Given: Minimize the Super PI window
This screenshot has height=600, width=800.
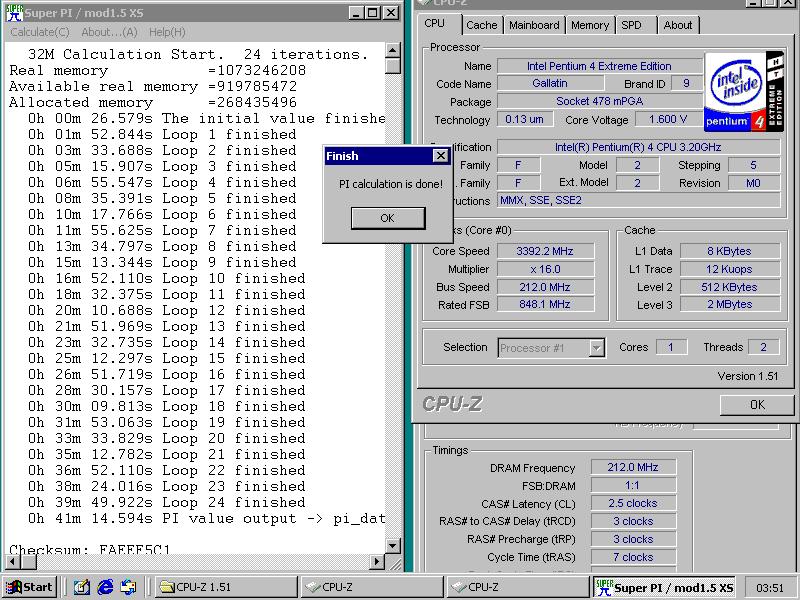Looking at the screenshot, I should tap(357, 13).
